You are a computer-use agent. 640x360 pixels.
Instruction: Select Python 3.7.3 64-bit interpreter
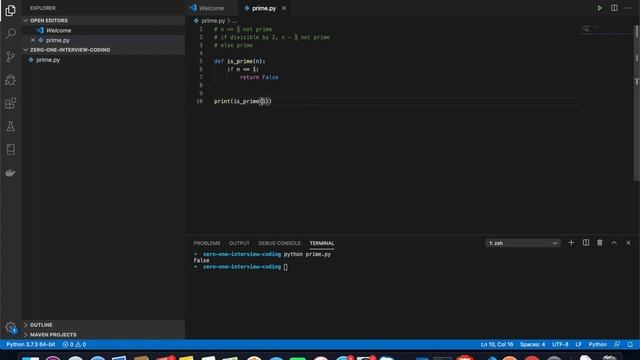pyautogui.click(x=31, y=344)
